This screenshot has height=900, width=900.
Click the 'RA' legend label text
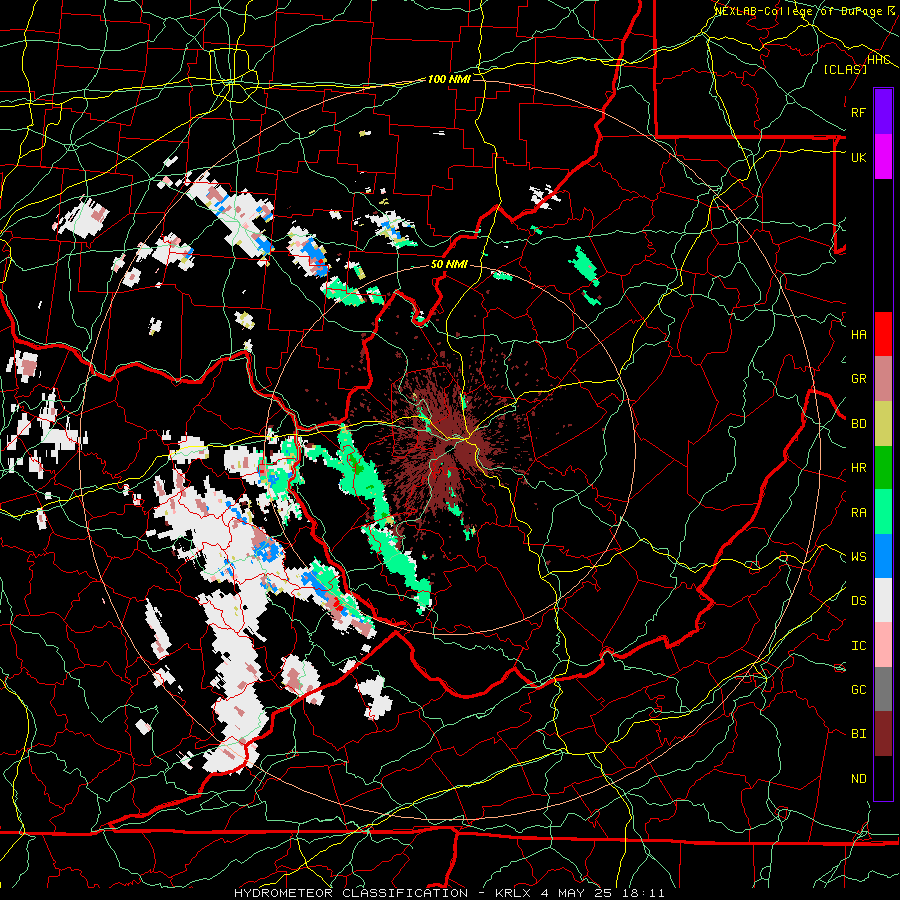[858, 513]
